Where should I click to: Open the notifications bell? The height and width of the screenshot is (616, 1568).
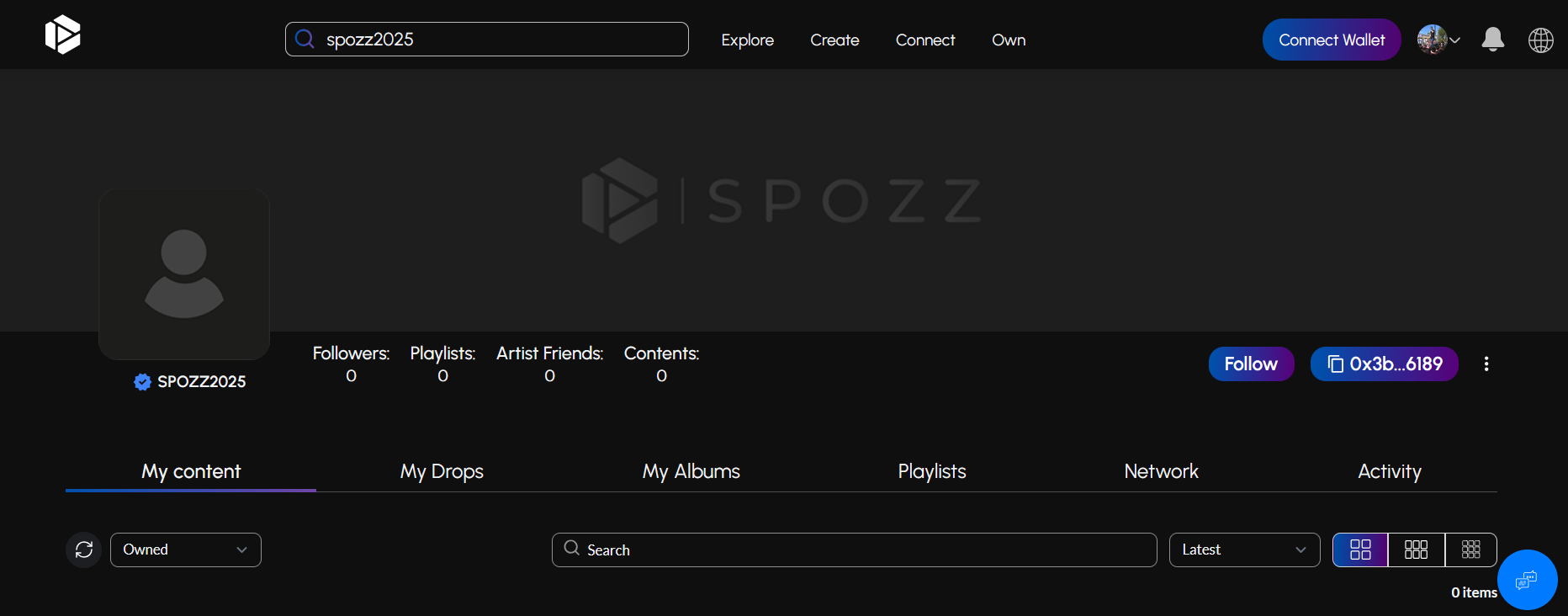click(1493, 40)
